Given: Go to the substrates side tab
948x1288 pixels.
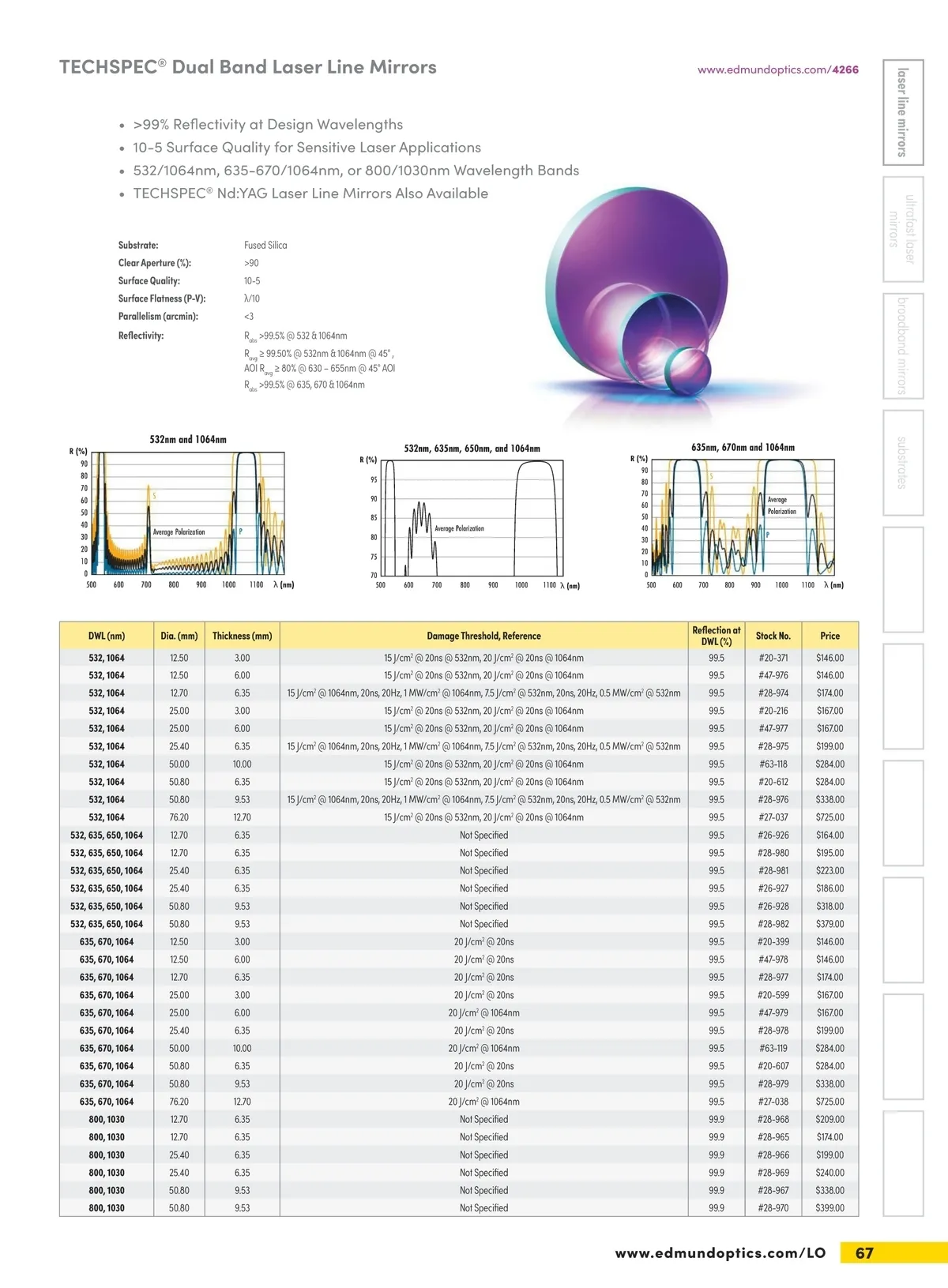Looking at the screenshot, I should click(902, 463).
